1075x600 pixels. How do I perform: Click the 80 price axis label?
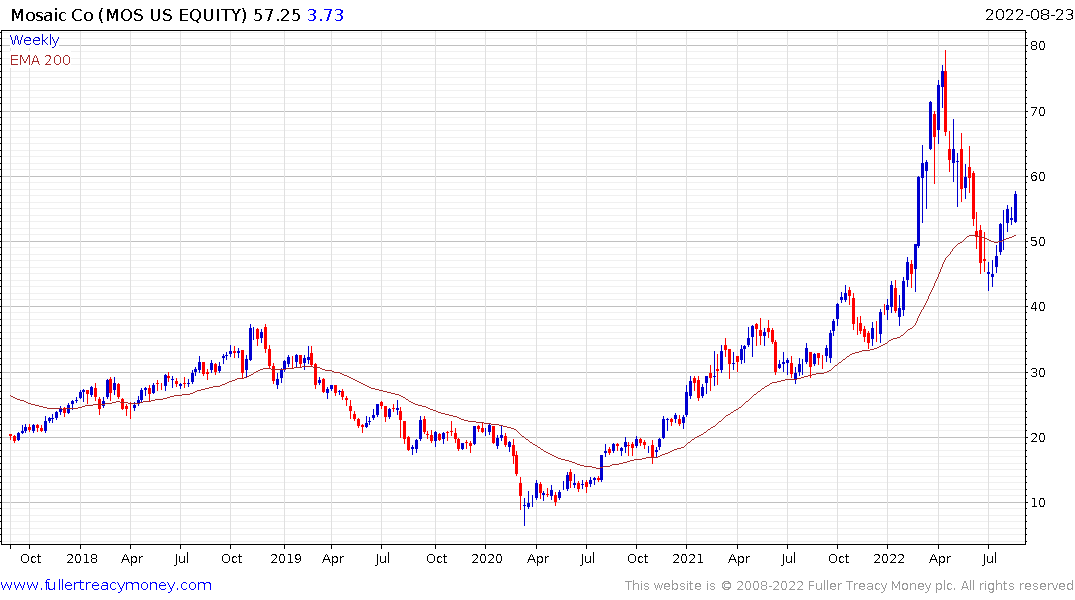pyautogui.click(x=1037, y=46)
